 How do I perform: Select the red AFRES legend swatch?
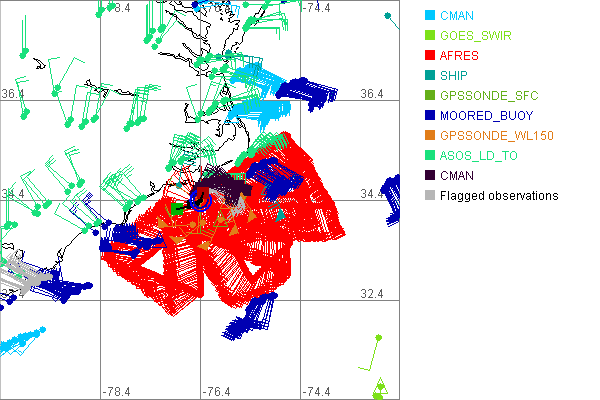point(430,56)
